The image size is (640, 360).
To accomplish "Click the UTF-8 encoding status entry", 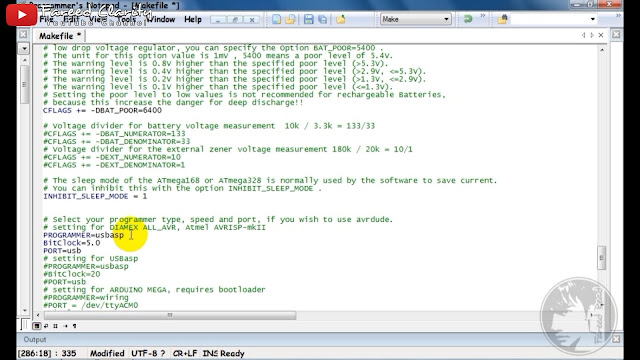I will pyautogui.click(x=148, y=353).
